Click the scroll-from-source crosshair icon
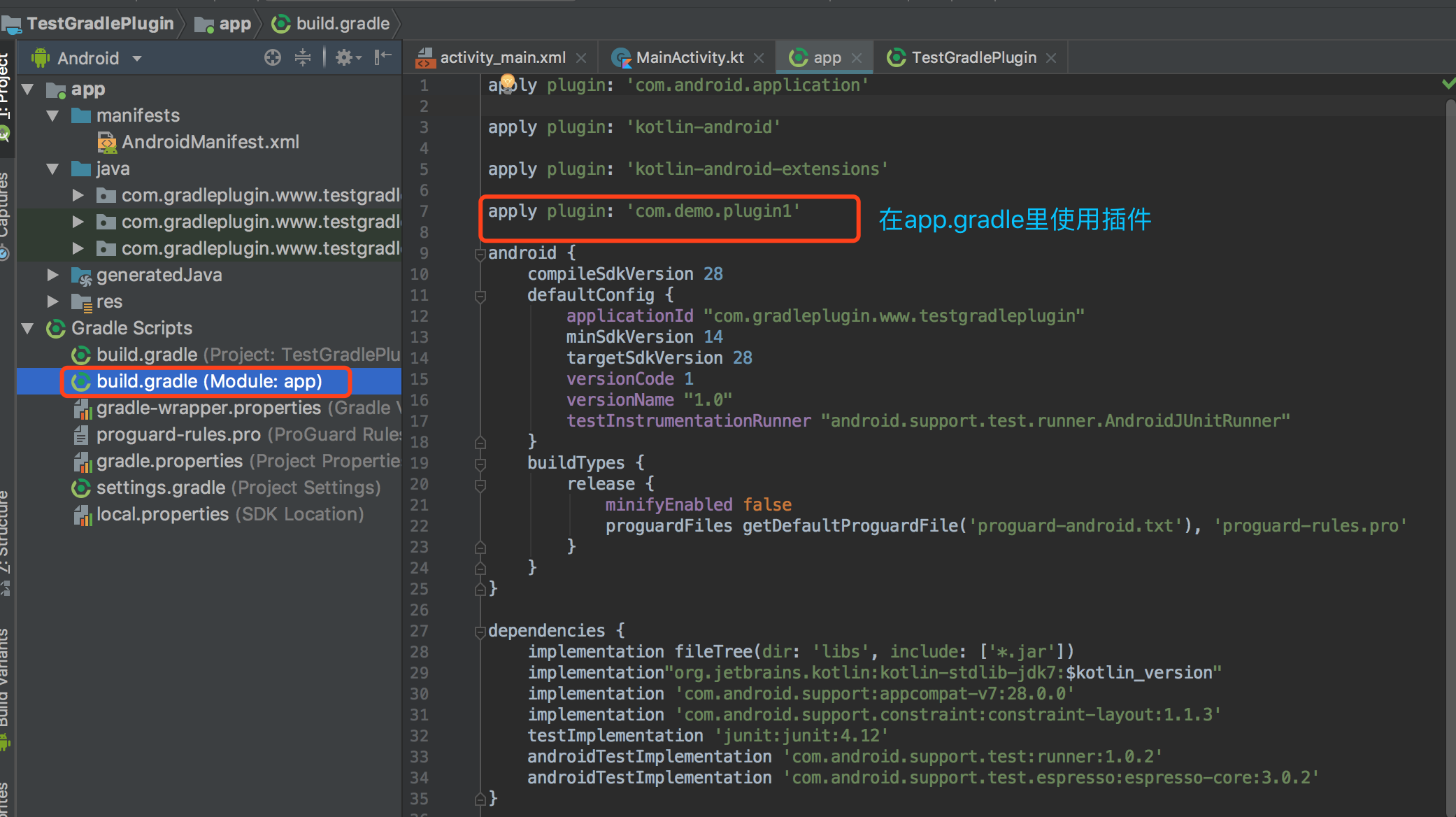Screen dimensions: 1456x817 [x=273, y=58]
